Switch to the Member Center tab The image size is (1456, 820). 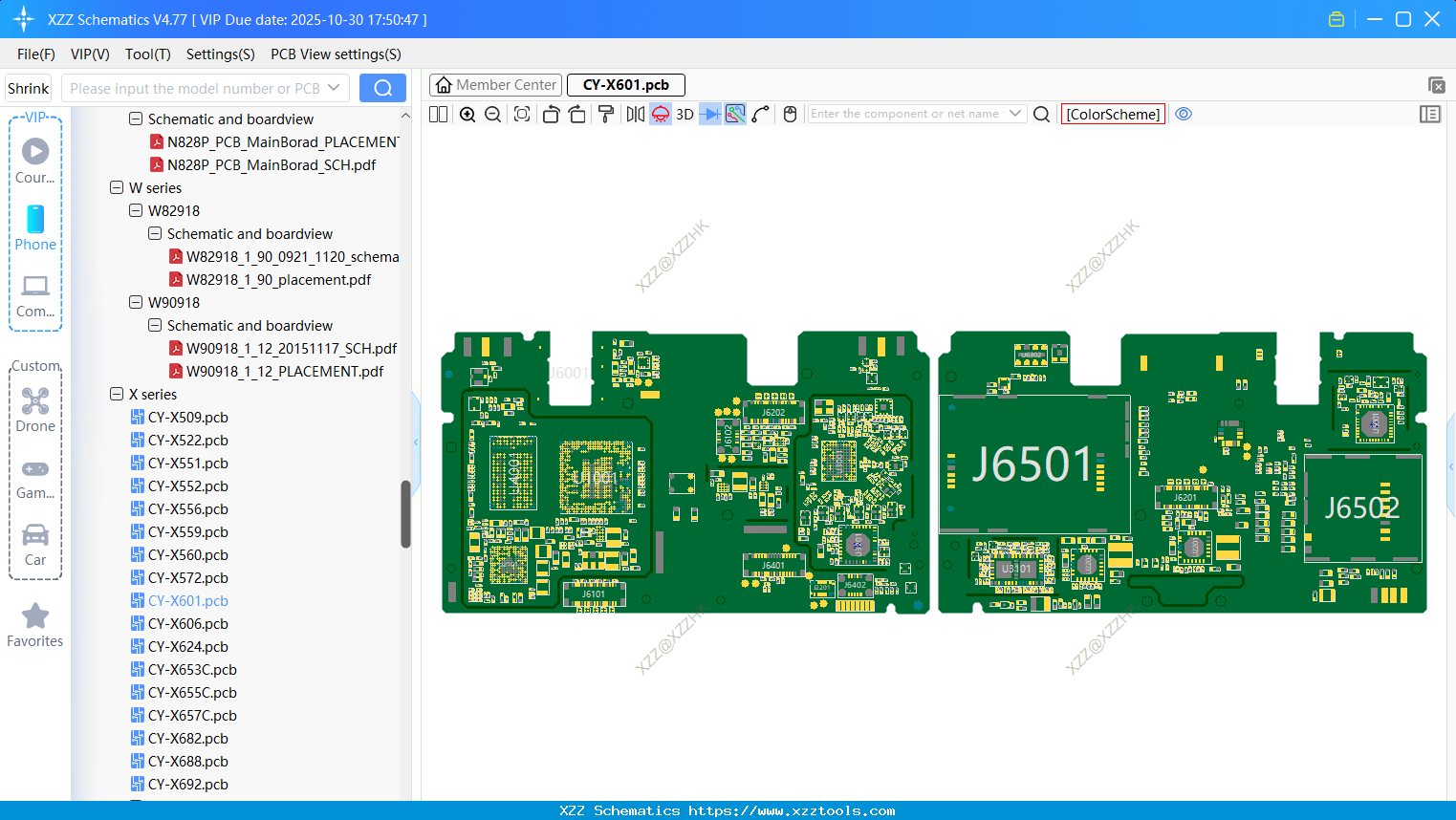pos(495,85)
